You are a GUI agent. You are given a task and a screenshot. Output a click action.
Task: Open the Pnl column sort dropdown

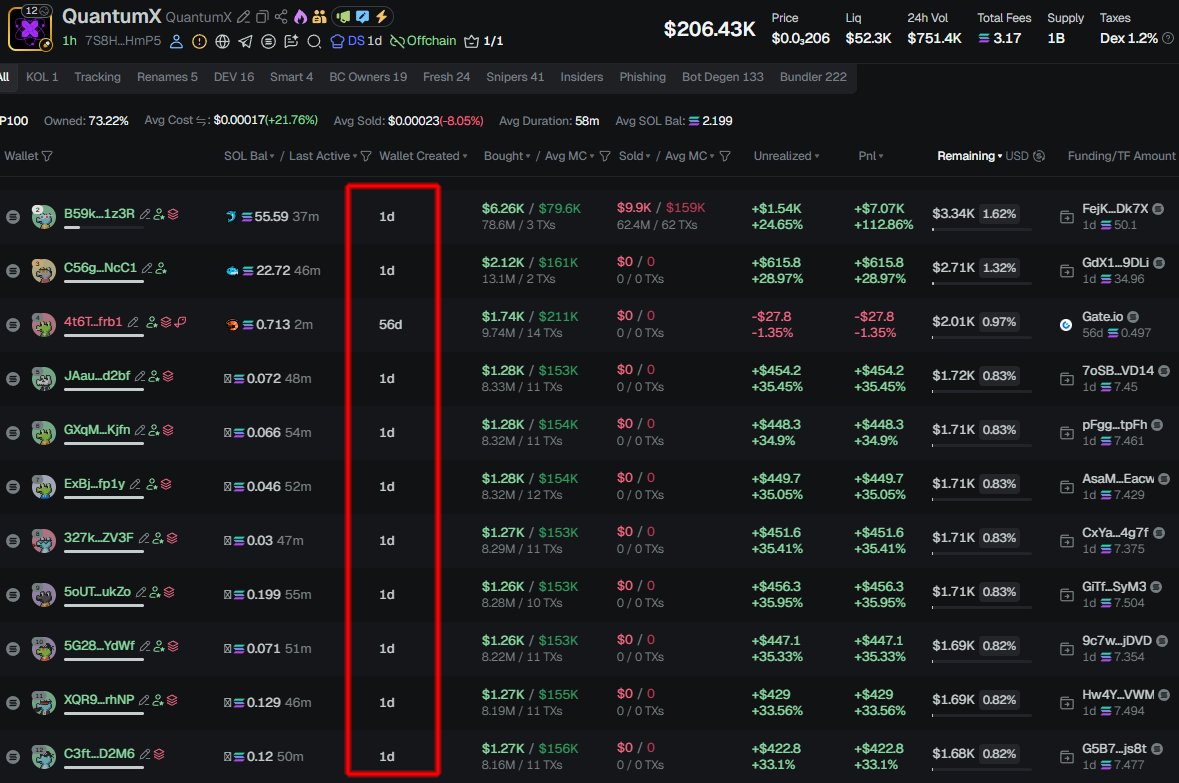(871, 156)
